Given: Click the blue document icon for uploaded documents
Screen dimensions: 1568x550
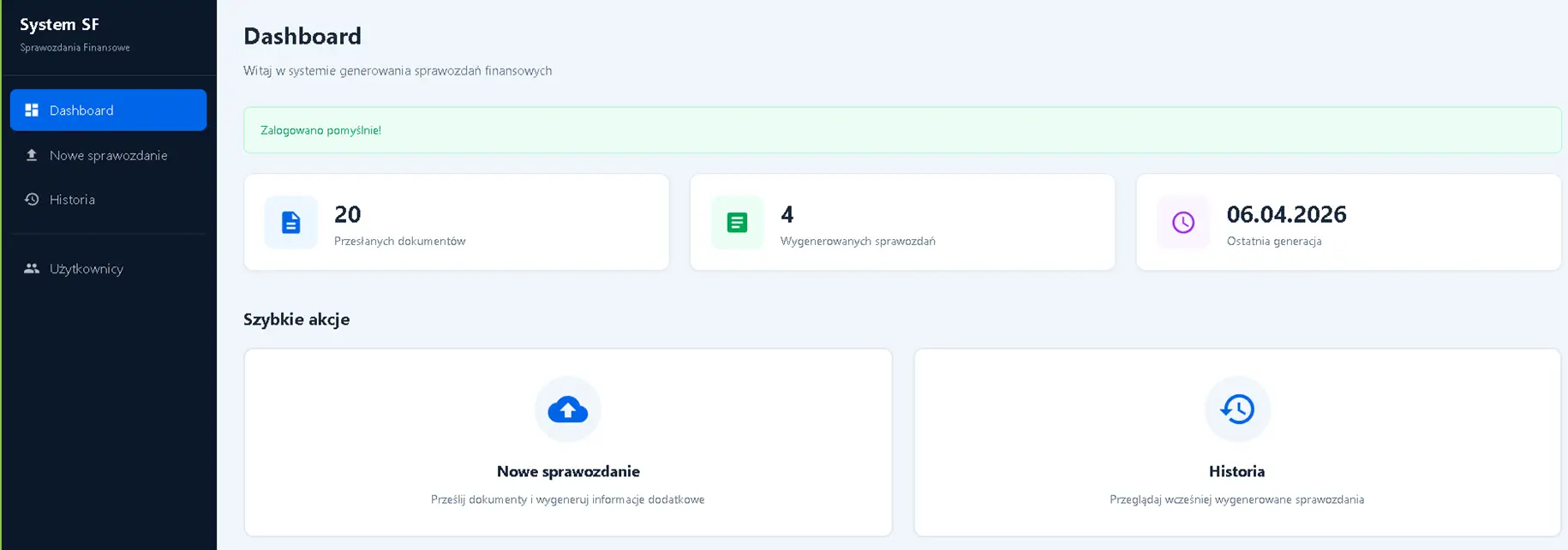Looking at the screenshot, I should [x=291, y=222].
